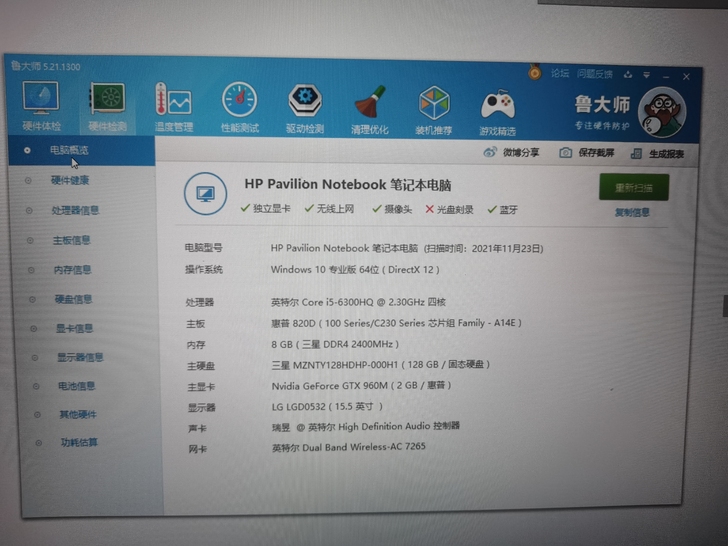Click 惠普 820D motherboard value
This screenshot has width=728, height=546.
(x=396, y=323)
